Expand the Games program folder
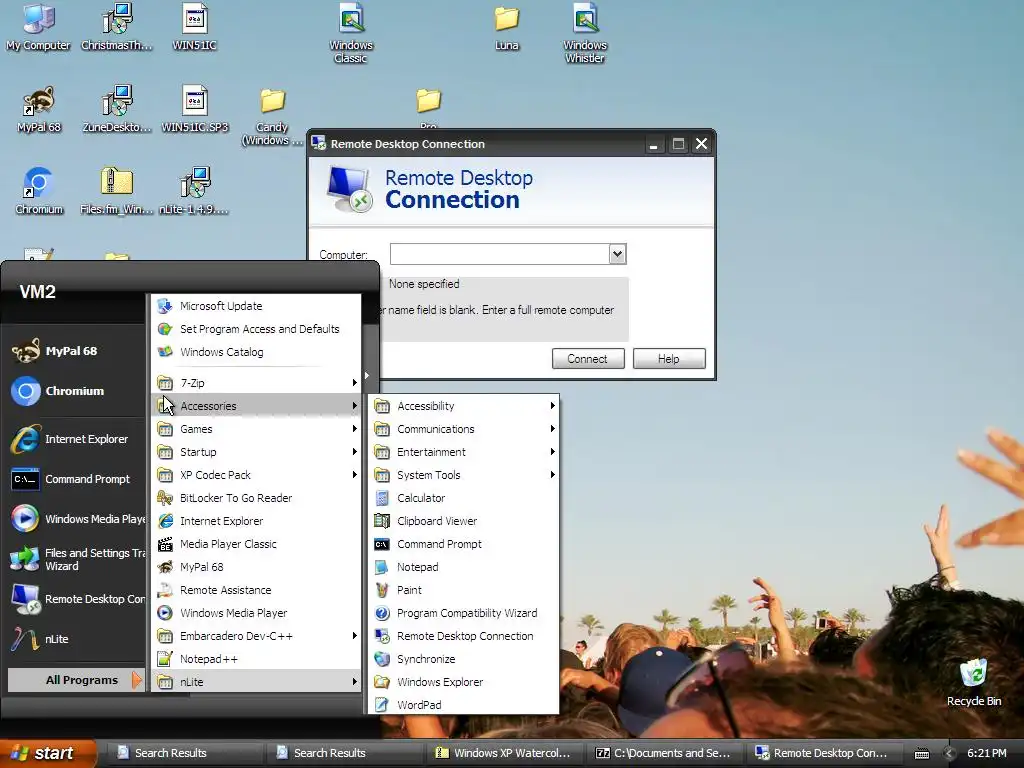This screenshot has height=768, width=1024. pyautogui.click(x=257, y=428)
